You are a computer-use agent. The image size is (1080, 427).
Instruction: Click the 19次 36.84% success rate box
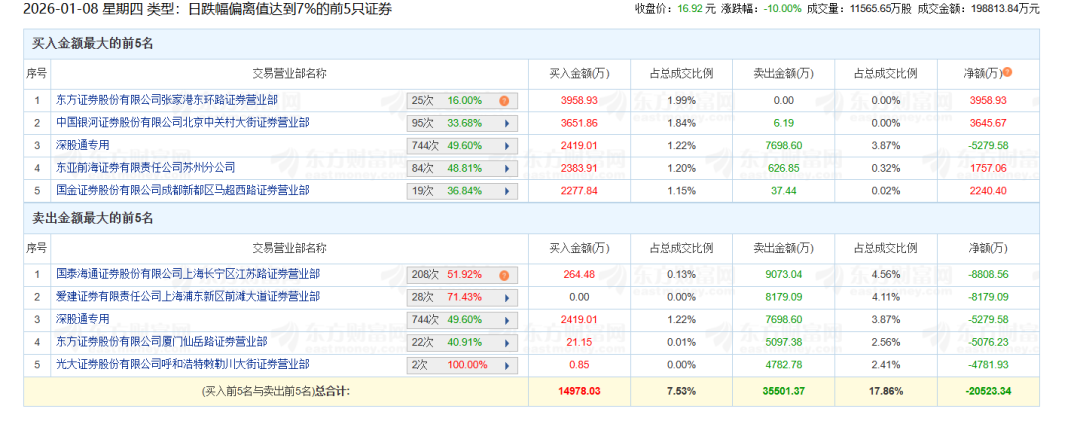461,191
